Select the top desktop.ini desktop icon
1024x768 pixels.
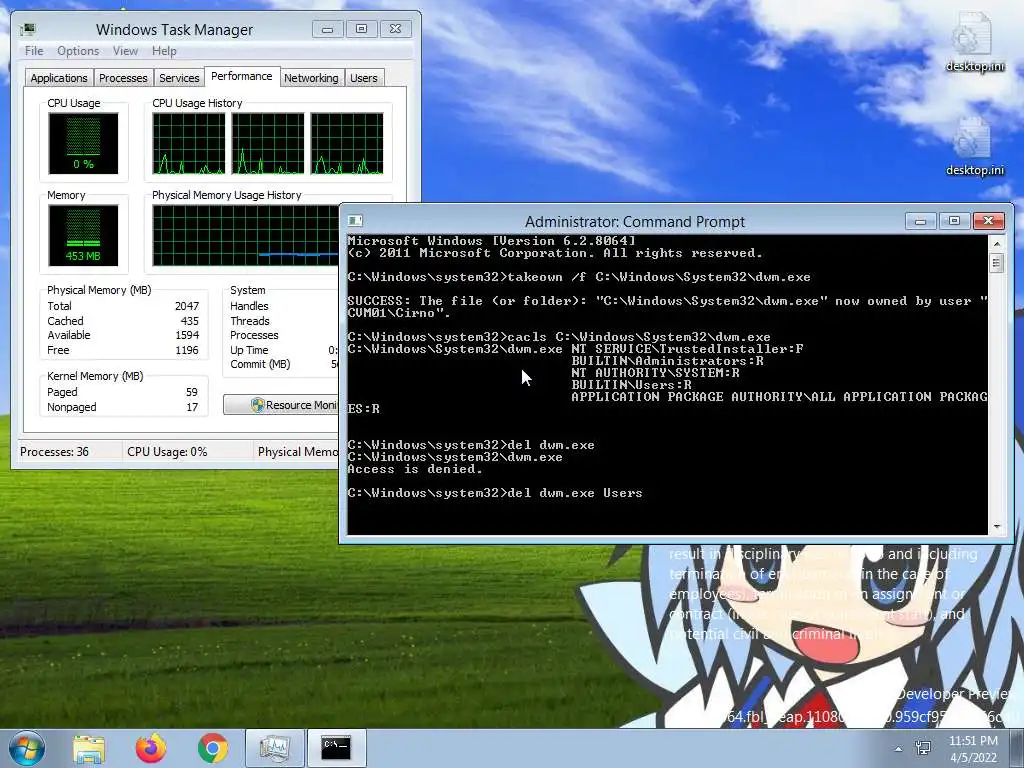[974, 42]
